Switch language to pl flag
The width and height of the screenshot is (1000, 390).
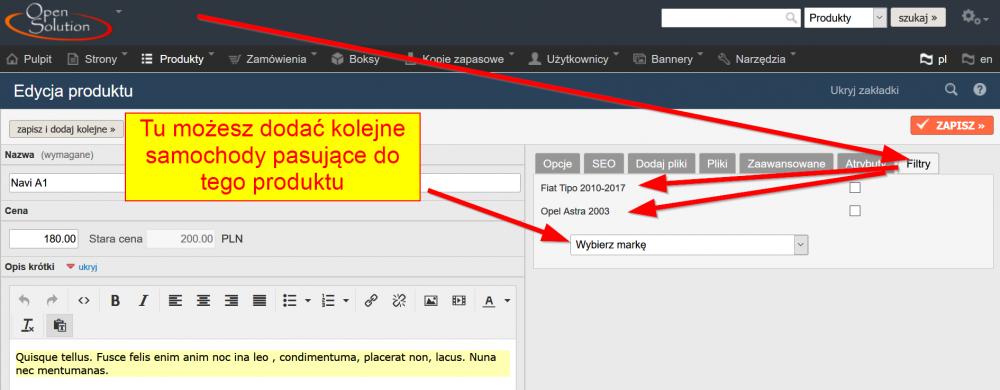(933, 59)
